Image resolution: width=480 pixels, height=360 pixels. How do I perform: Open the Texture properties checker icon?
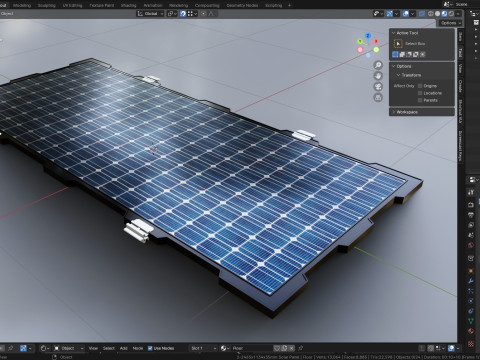[x=471, y=343]
